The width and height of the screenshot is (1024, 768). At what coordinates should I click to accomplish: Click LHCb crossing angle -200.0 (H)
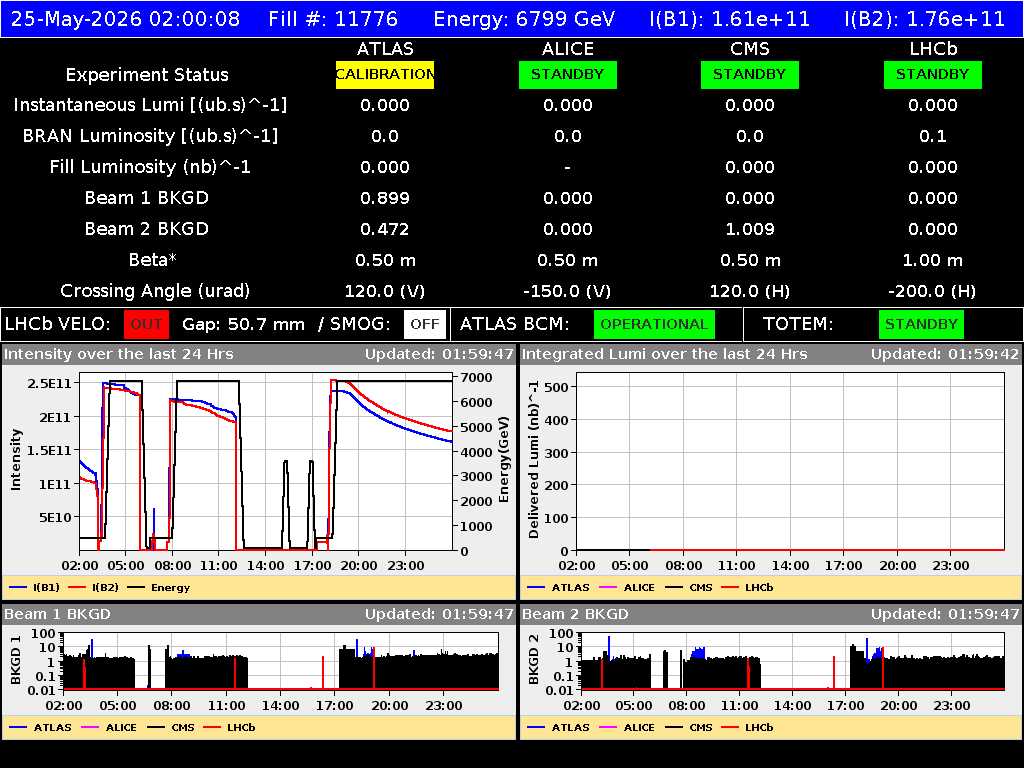pyautogui.click(x=933, y=291)
